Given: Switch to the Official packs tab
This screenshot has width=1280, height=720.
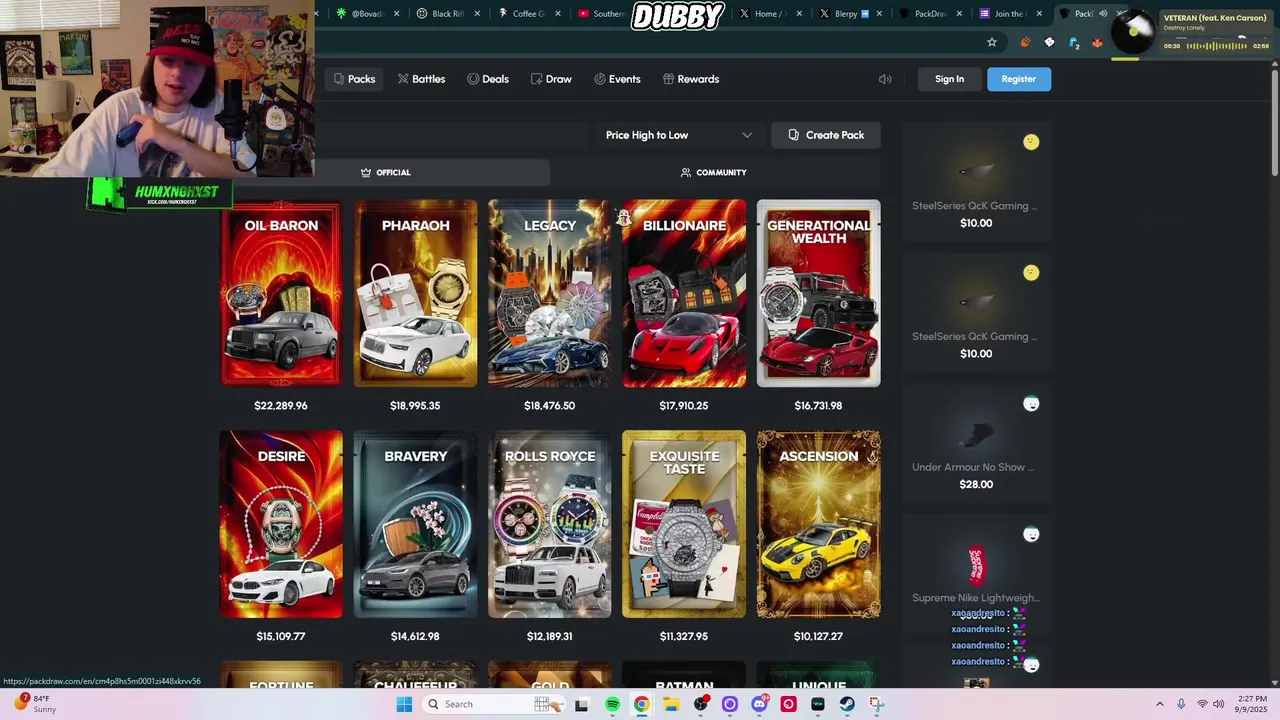Looking at the screenshot, I should tap(385, 172).
